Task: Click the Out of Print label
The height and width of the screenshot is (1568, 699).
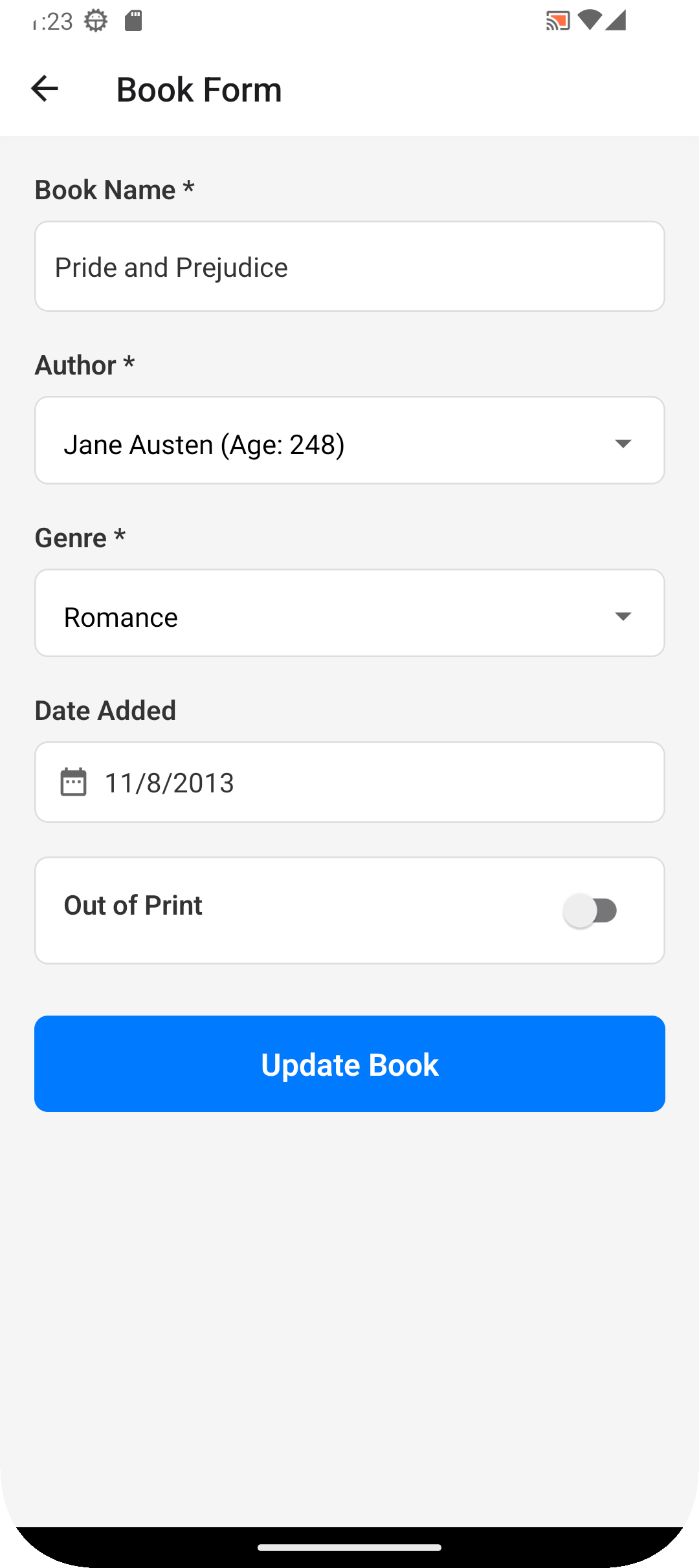Action: [x=133, y=905]
